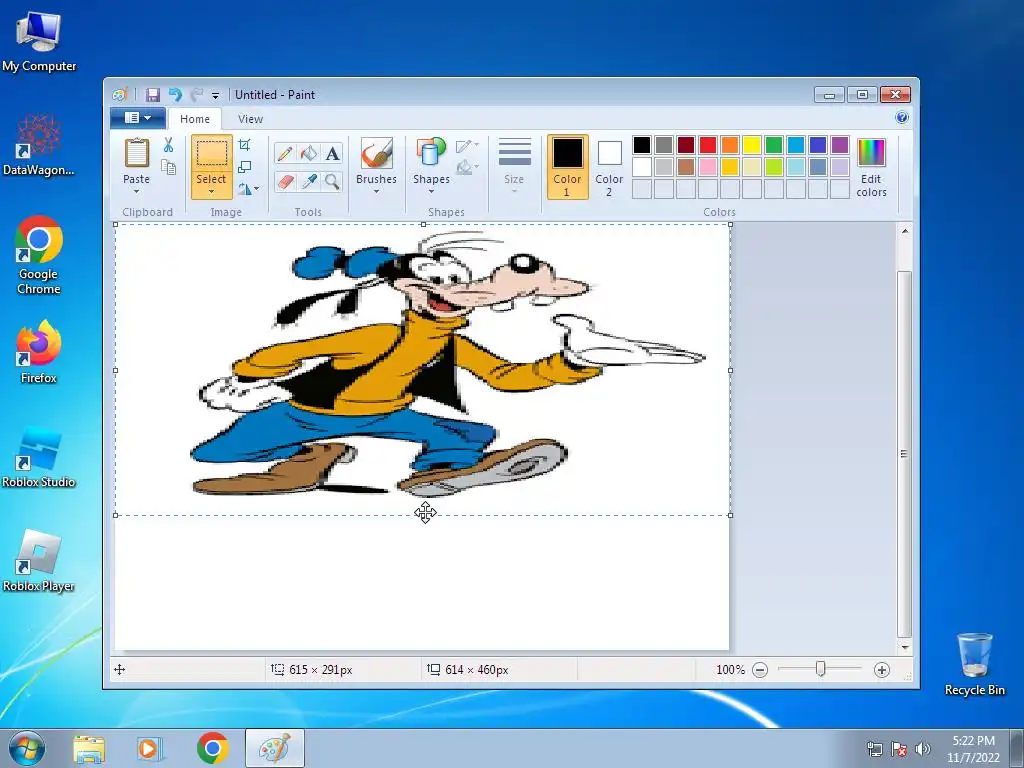This screenshot has width=1024, height=768.
Task: Click the Paint taskbar button
Action: click(275, 748)
